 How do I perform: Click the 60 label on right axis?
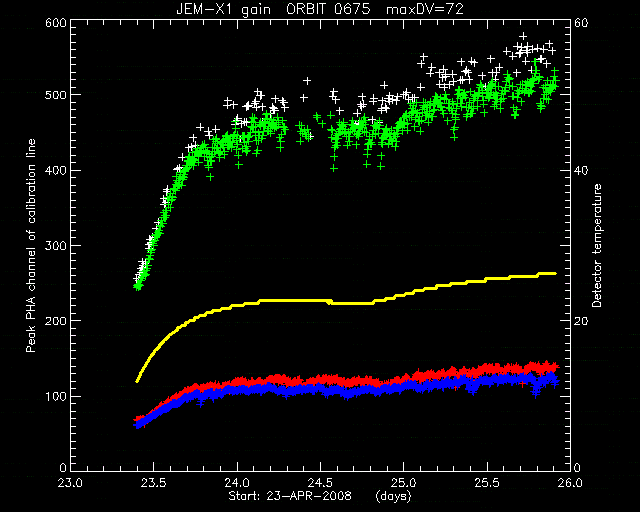pos(581,23)
